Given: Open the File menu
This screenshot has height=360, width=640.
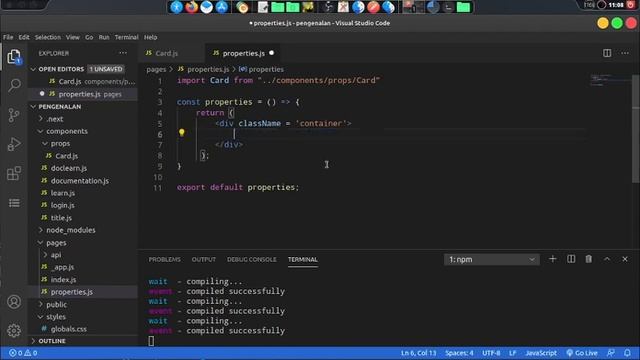Looking at the screenshot, I should (x=8, y=37).
